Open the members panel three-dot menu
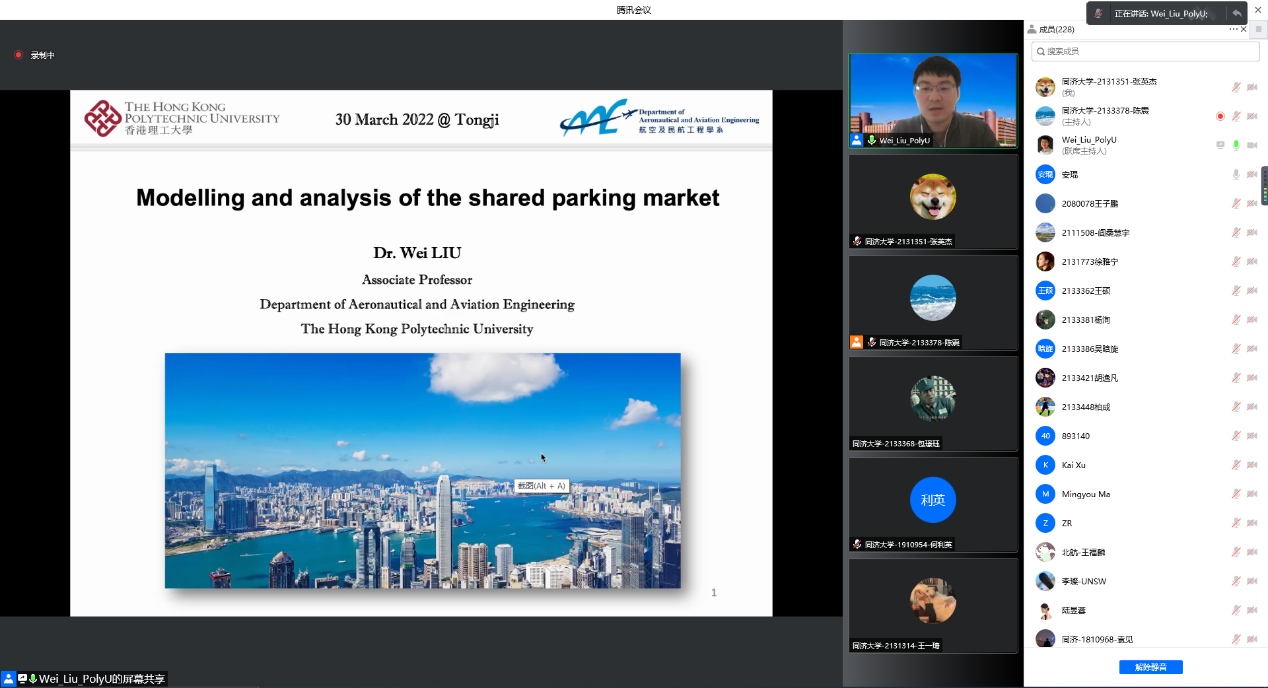This screenshot has width=1268, height=688. tap(1234, 29)
